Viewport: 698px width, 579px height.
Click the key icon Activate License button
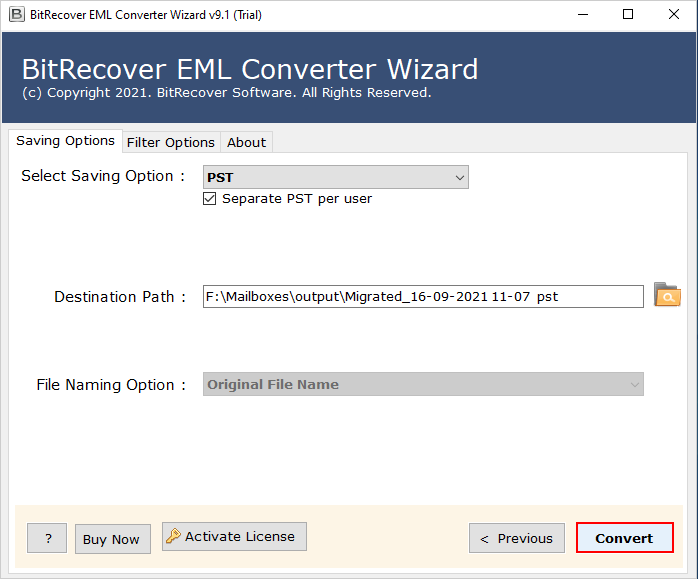click(x=234, y=537)
